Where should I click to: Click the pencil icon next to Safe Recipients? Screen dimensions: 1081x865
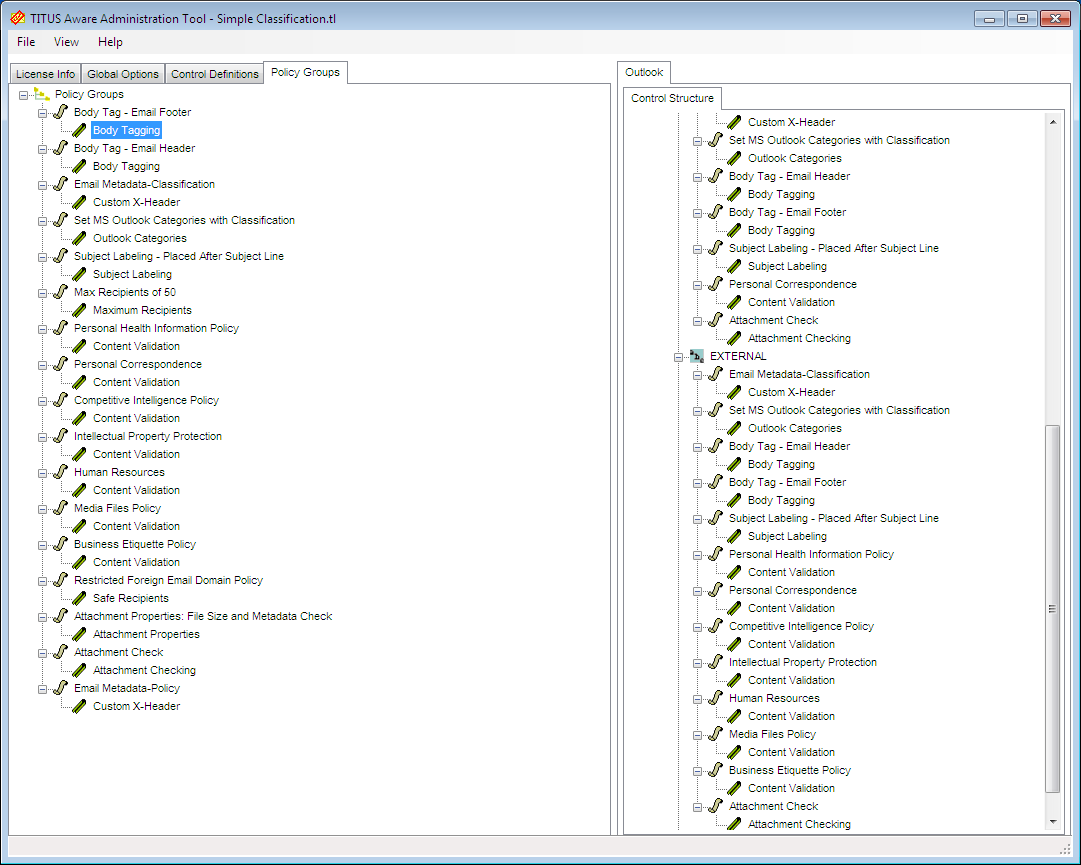[x=79, y=598]
